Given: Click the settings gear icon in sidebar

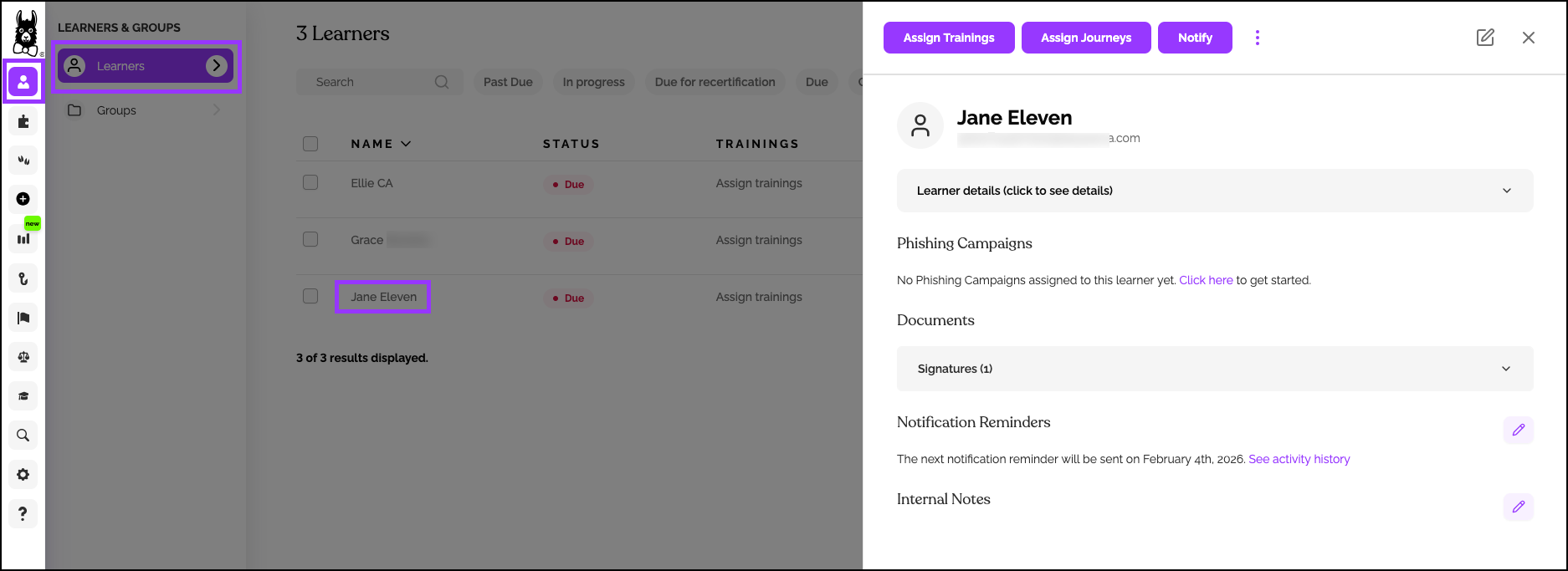Looking at the screenshot, I should pos(23,475).
